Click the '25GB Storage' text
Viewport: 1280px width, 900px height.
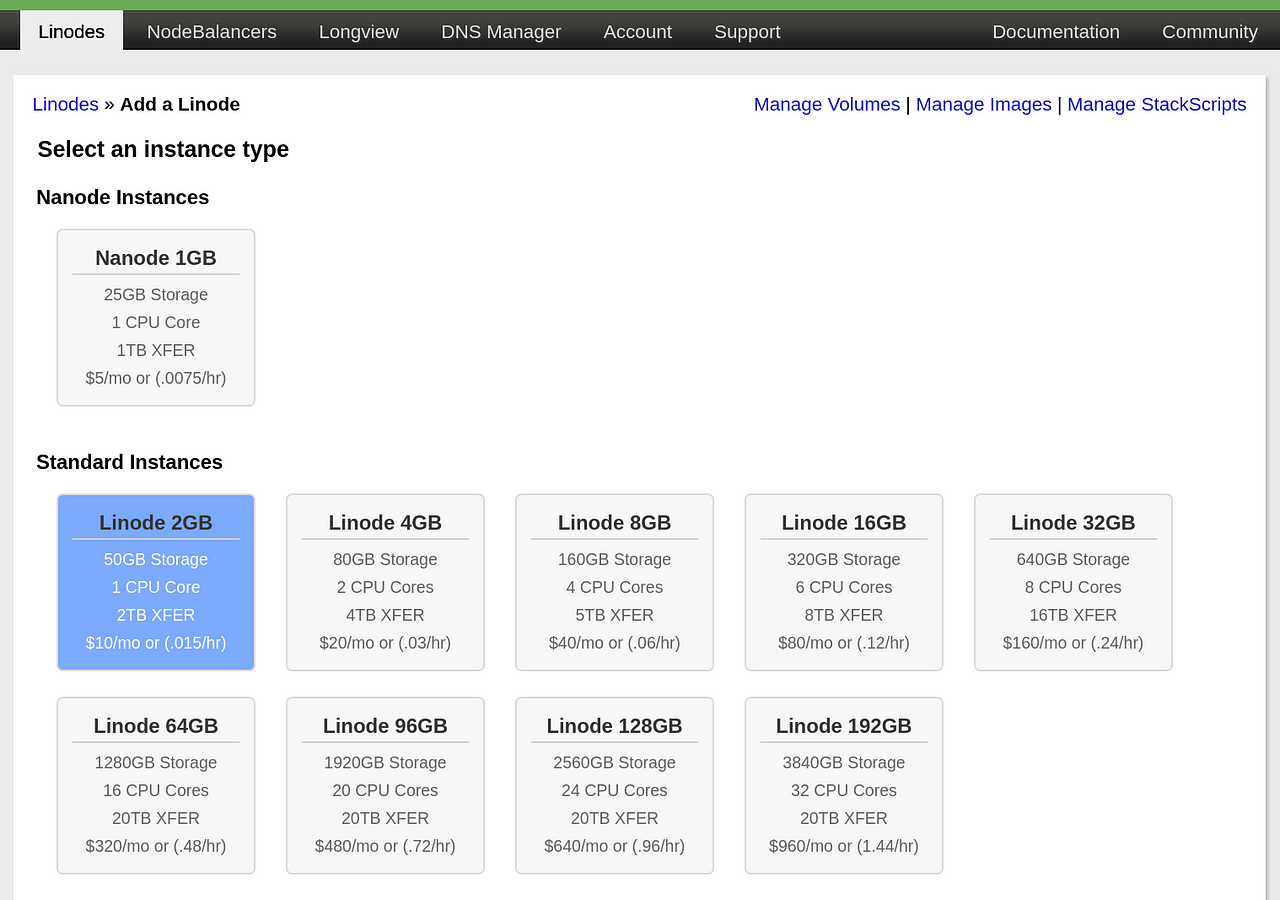pos(156,295)
